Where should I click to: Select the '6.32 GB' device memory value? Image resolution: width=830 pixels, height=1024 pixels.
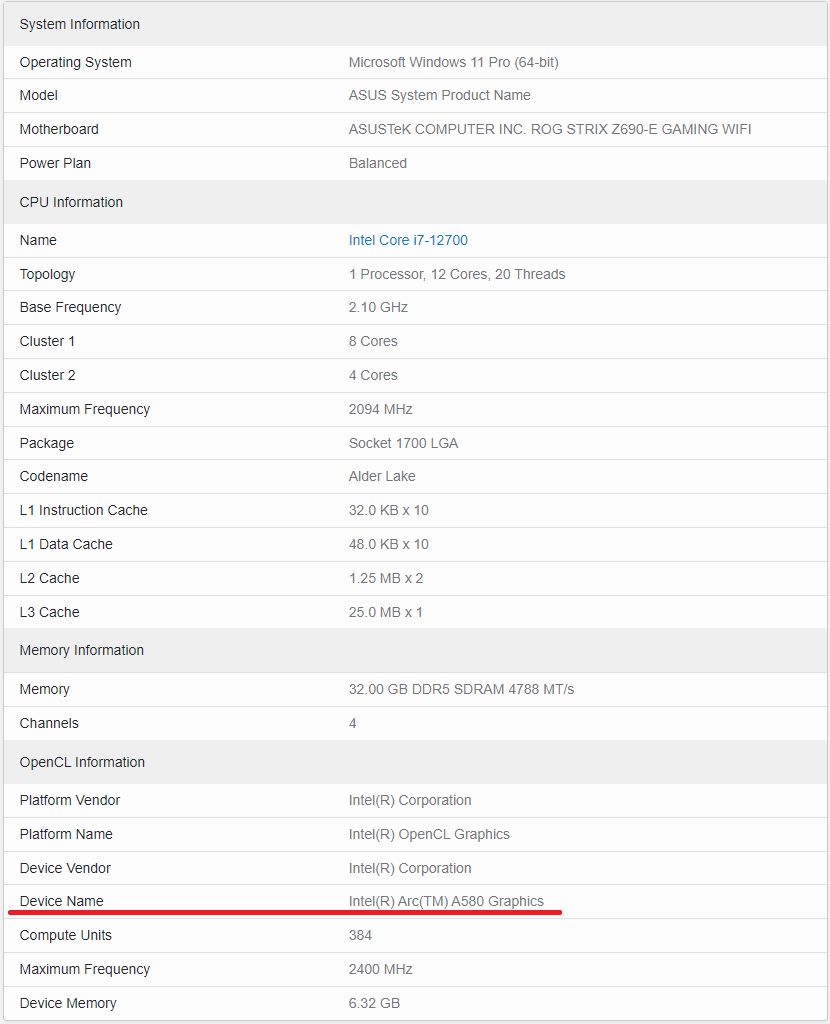(374, 1003)
